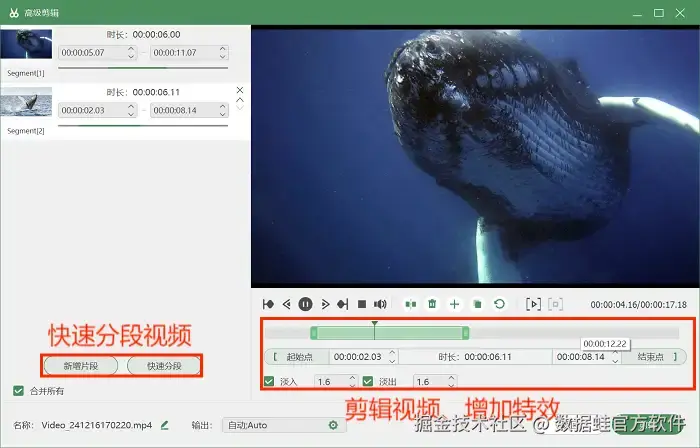Pause playback with the pause button
The image size is (700, 448).
pos(305,304)
